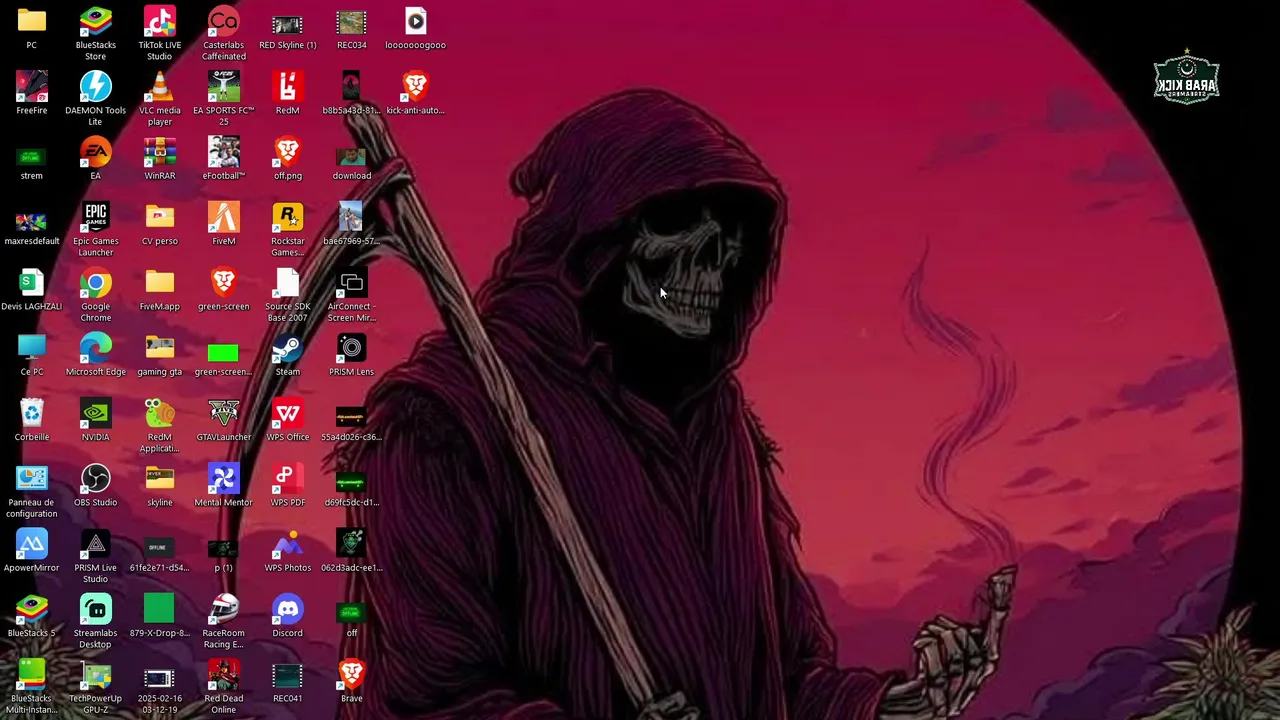Viewport: 1280px width, 720px height.
Task: Launch the Discord shortcut
Action: coord(287,610)
